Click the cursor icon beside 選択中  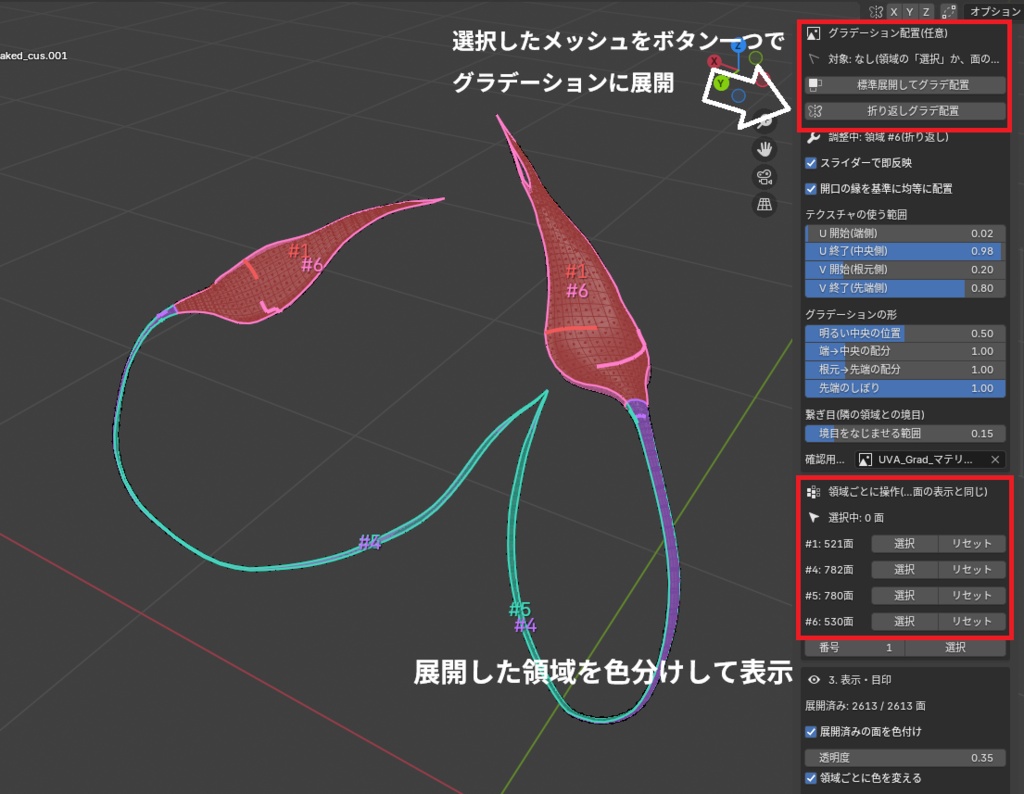click(814, 518)
